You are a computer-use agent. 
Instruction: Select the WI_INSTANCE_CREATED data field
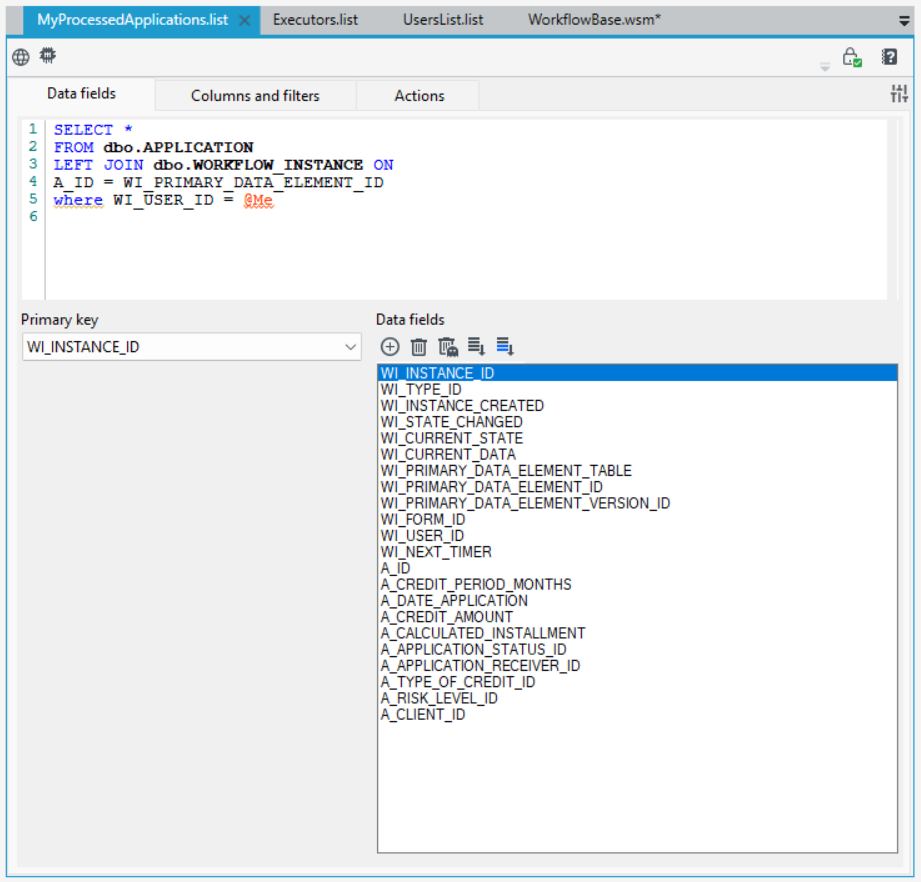pos(637,406)
